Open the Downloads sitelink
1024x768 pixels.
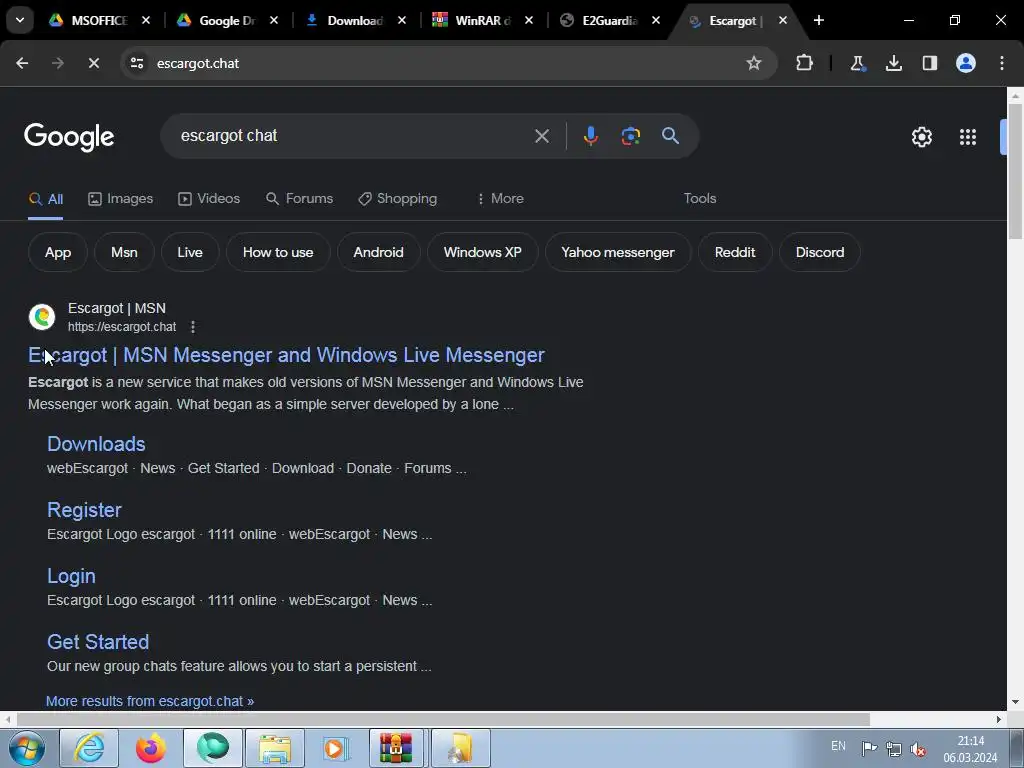pos(96,444)
